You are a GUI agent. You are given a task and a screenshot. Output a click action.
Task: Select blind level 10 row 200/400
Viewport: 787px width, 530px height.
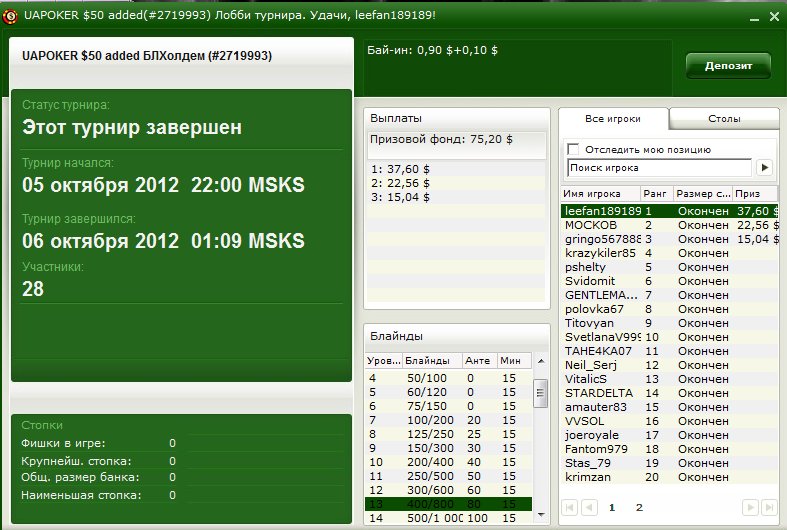click(449, 462)
